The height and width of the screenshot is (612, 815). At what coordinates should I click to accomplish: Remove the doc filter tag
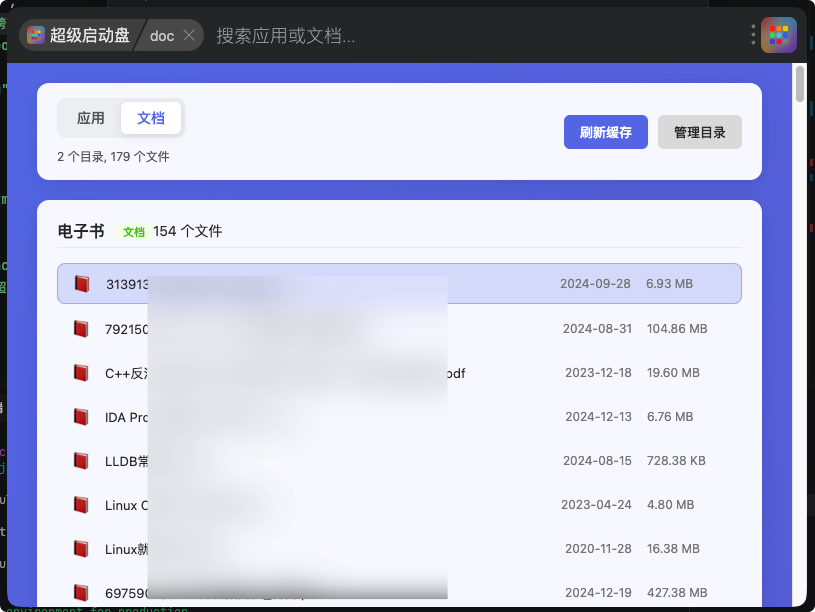pyautogui.click(x=189, y=35)
